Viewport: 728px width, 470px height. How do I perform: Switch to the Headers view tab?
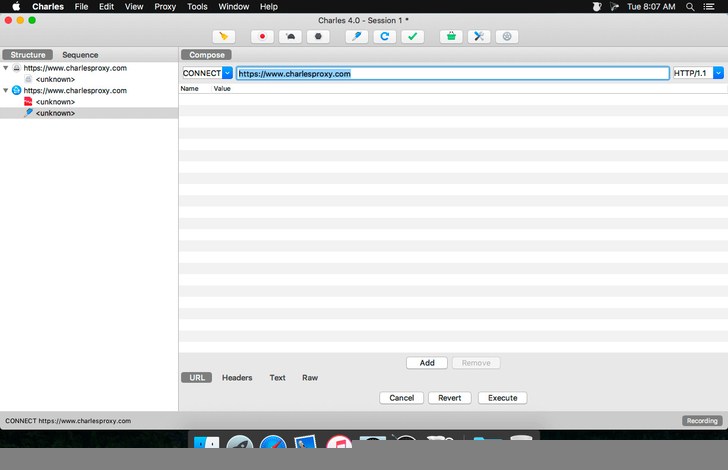pyautogui.click(x=237, y=378)
